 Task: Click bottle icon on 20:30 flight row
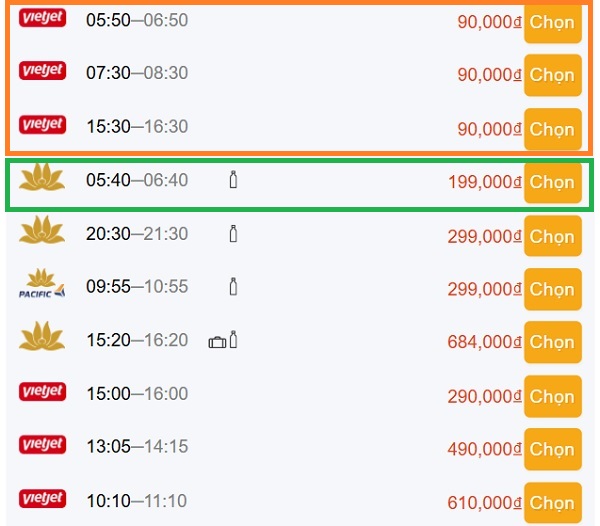(233, 234)
